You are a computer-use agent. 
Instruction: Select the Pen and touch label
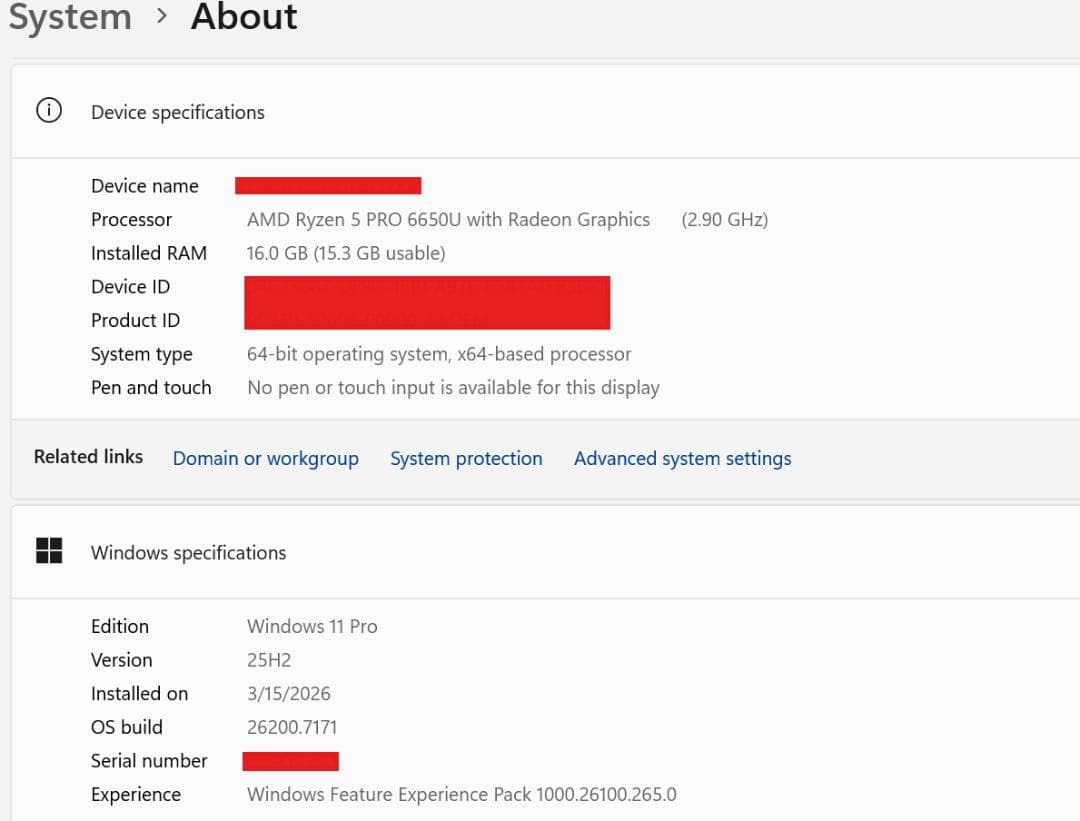151,388
